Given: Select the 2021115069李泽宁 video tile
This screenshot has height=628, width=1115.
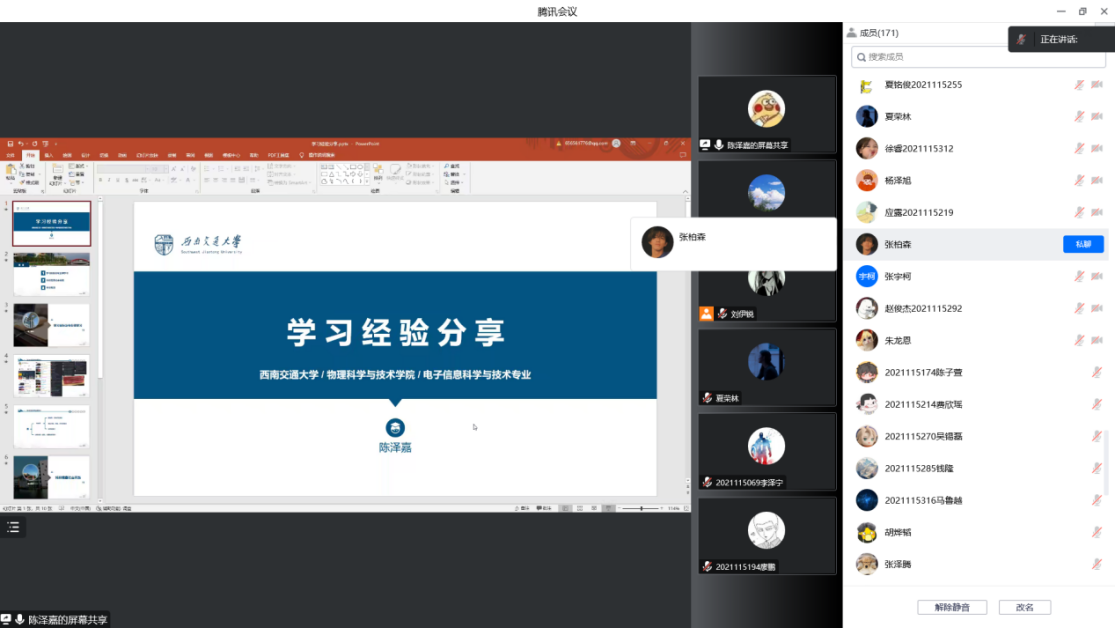Looking at the screenshot, I should click(767, 450).
